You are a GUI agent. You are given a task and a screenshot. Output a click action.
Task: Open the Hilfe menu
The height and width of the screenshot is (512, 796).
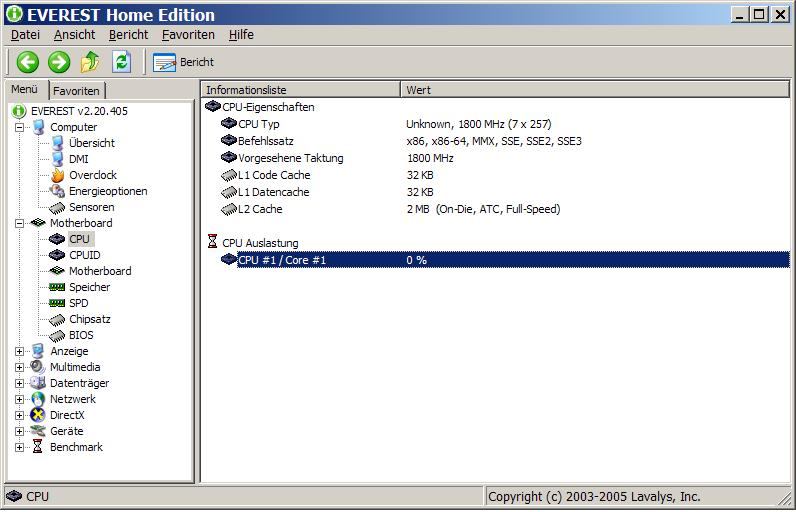[x=241, y=35]
